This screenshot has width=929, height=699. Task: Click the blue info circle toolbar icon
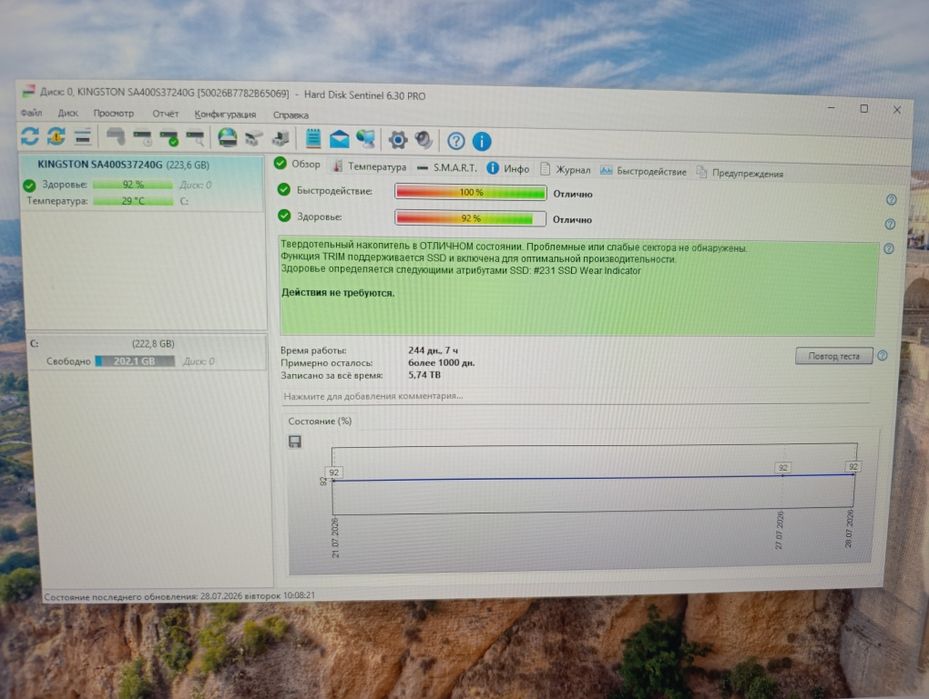coord(482,142)
